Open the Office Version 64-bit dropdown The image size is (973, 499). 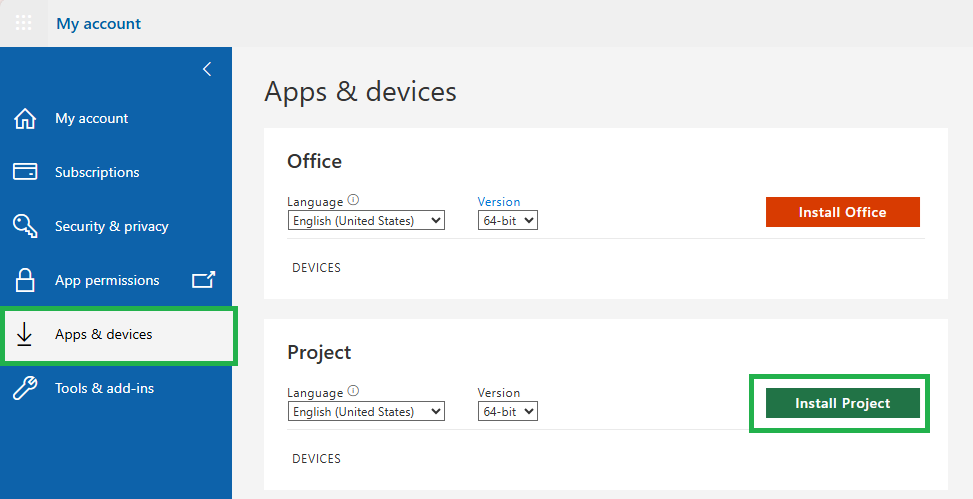pos(508,220)
